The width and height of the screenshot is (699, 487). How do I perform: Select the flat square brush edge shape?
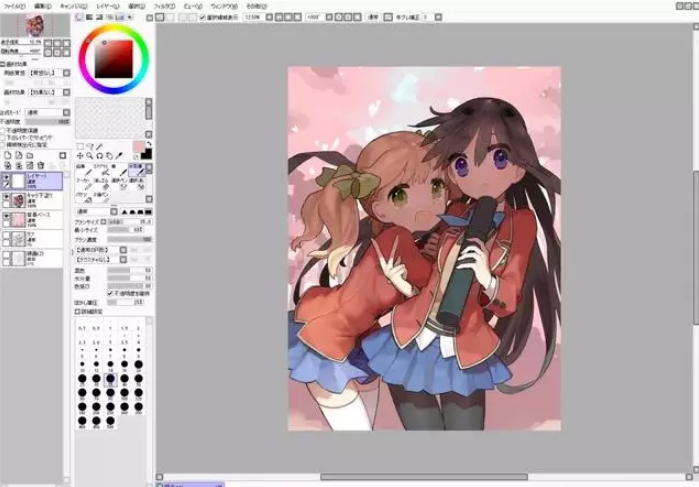click(x=148, y=211)
